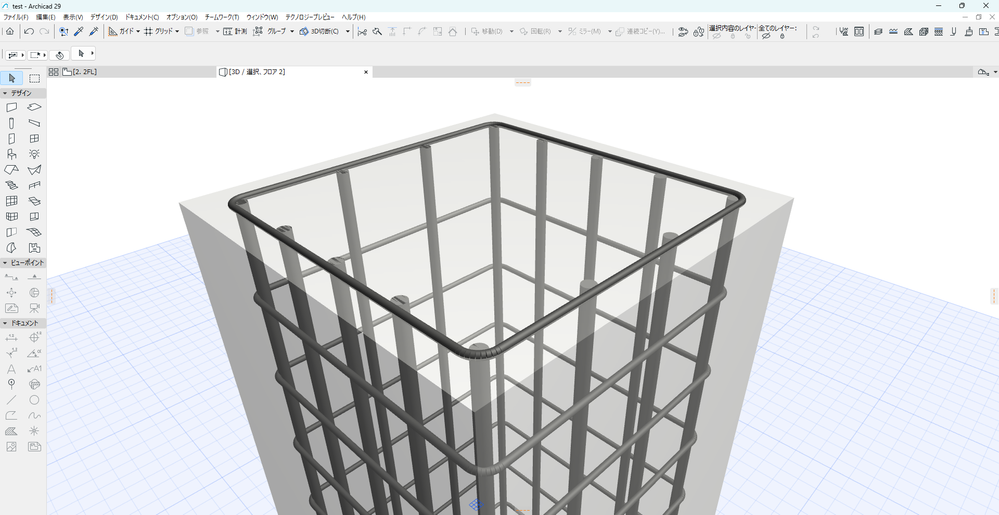
Task: Select the Wall tool
Action: [x=11, y=108]
